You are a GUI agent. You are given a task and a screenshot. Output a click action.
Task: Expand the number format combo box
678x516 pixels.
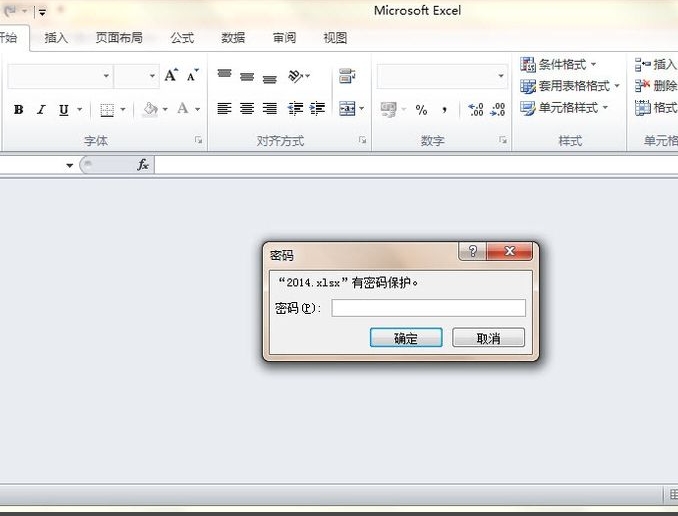point(501,76)
